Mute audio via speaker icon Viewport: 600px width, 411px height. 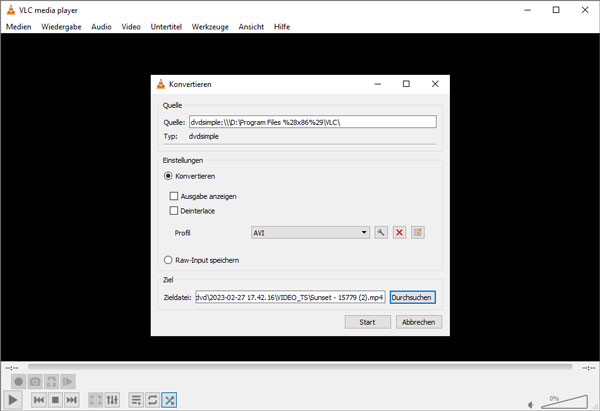point(531,404)
